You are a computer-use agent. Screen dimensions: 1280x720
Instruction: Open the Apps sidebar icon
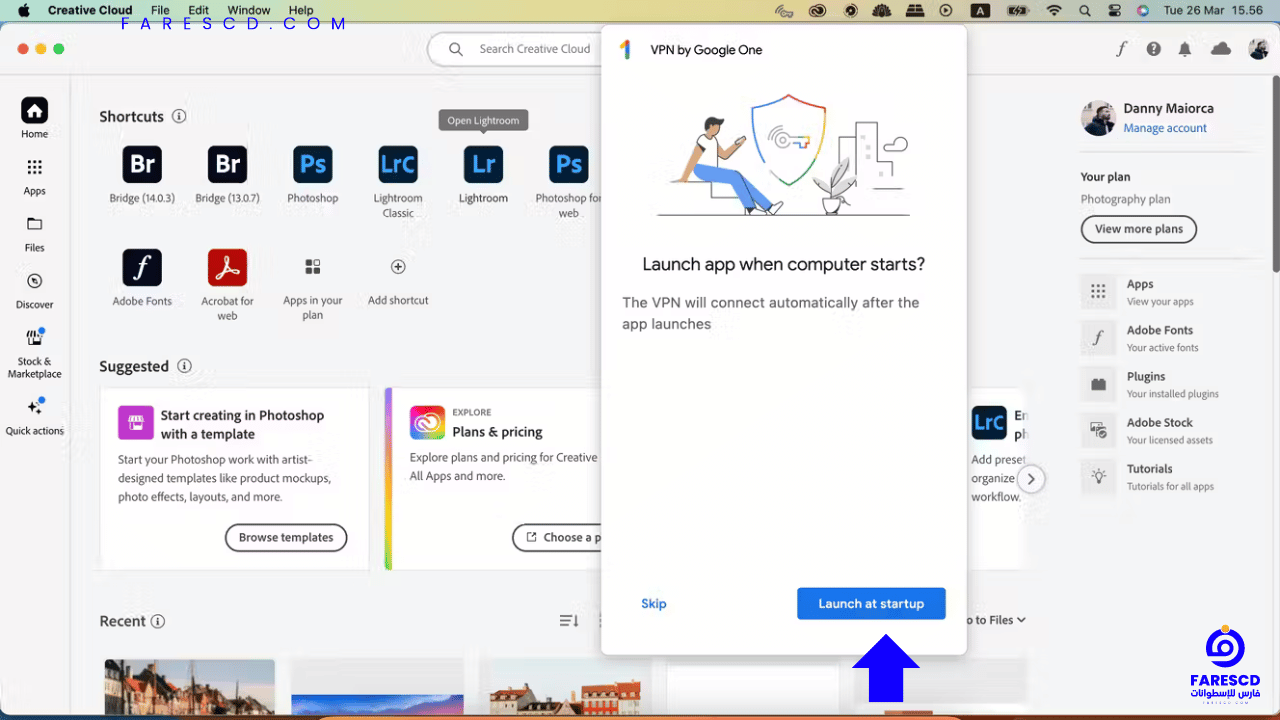34,168
